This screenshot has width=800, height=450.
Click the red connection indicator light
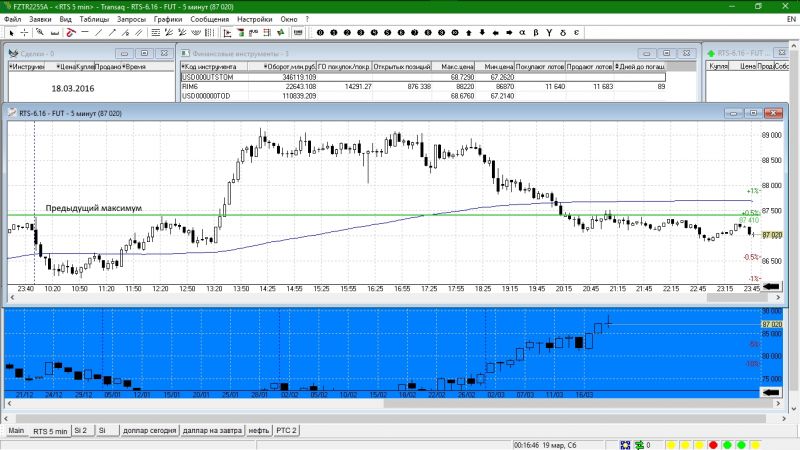713,445
